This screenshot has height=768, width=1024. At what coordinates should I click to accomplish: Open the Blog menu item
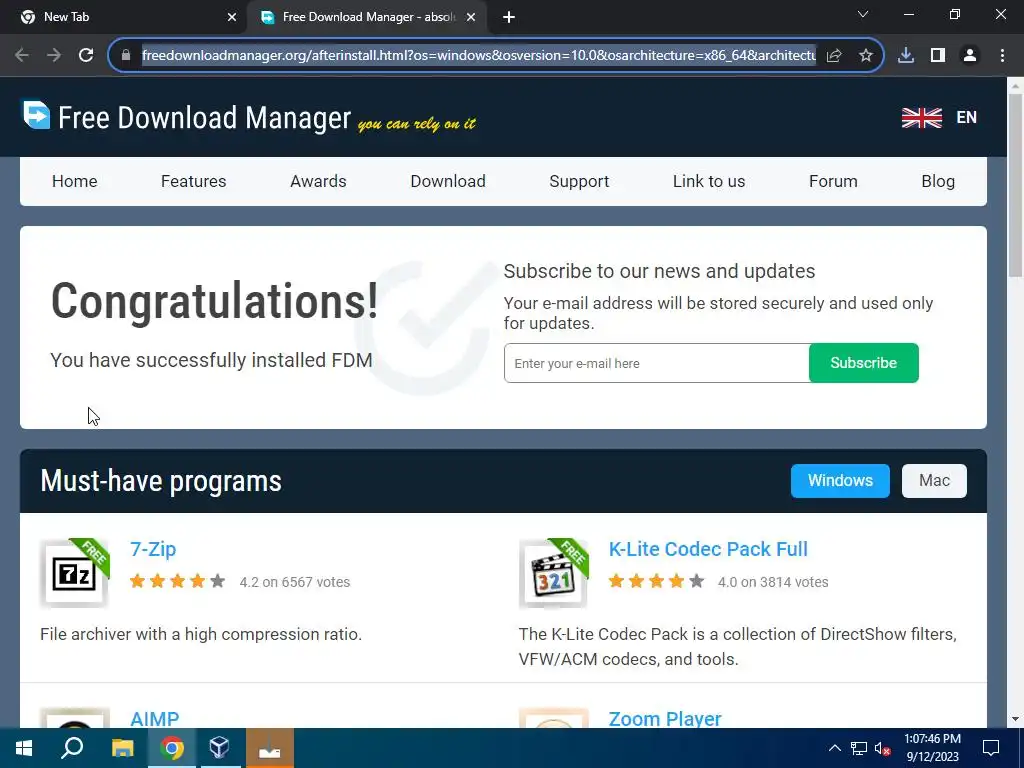tap(938, 182)
